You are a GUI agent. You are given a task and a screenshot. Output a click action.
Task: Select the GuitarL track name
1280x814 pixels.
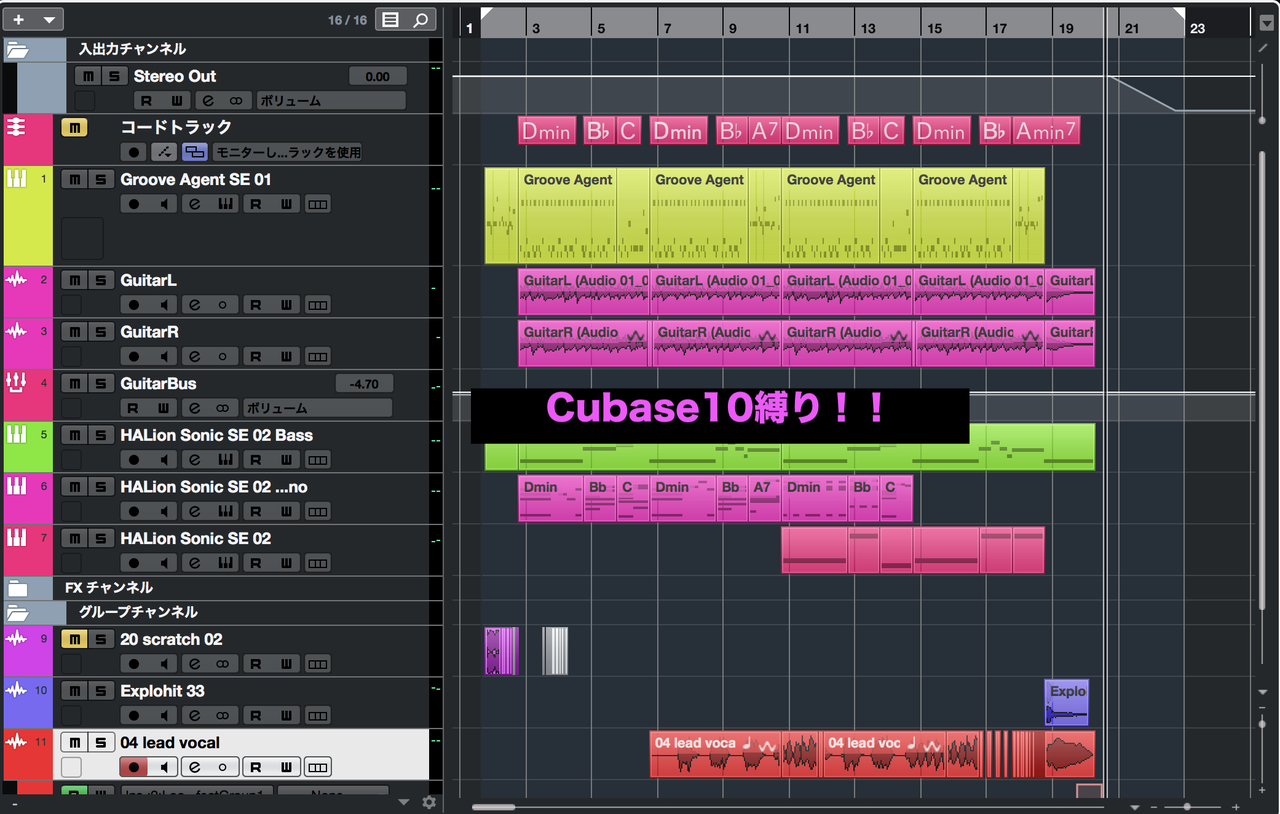[148, 281]
